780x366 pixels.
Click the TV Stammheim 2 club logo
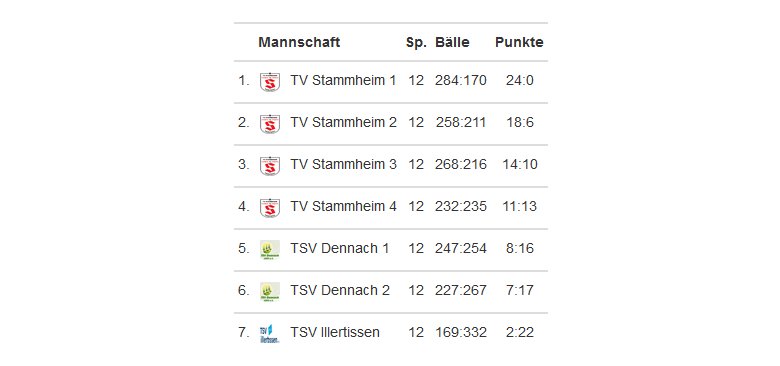270,124
